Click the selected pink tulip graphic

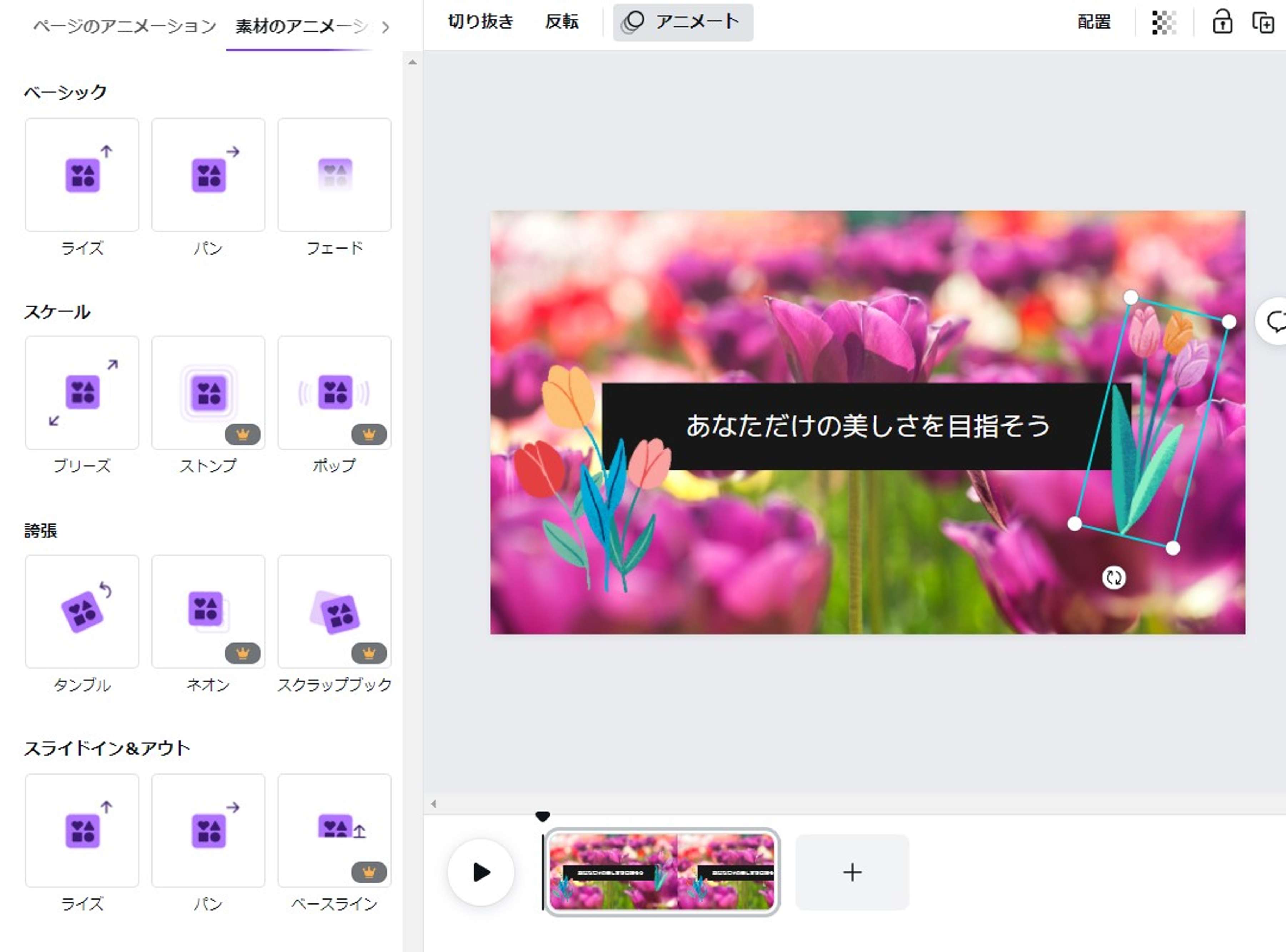point(1152,422)
